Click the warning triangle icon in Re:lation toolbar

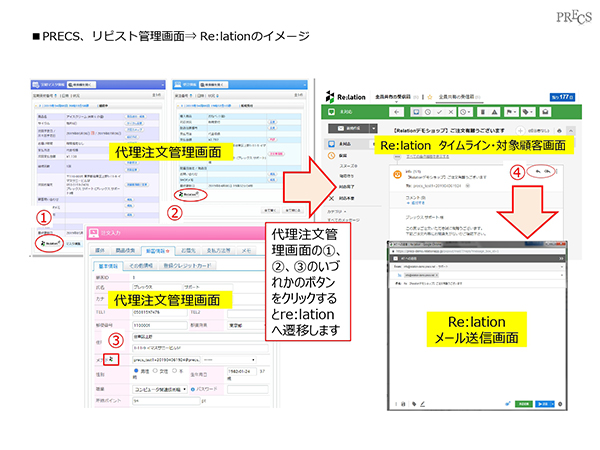[x=494, y=112]
